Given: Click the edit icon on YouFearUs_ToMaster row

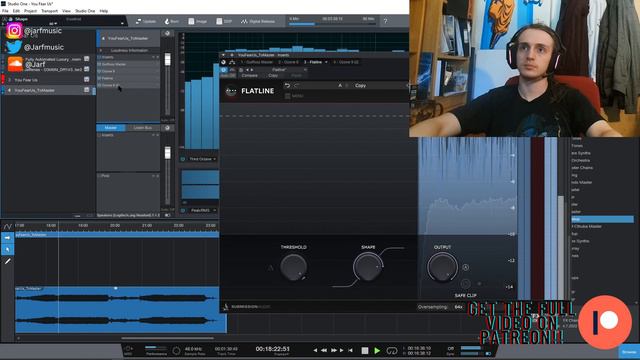Looking at the screenshot, I should pos(87,90).
